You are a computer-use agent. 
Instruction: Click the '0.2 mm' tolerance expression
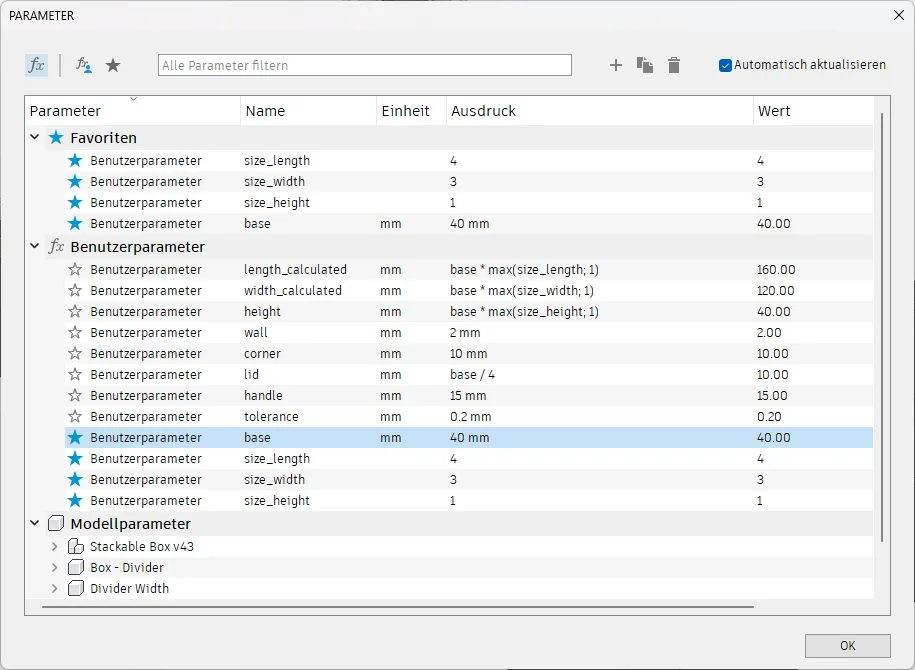point(470,417)
